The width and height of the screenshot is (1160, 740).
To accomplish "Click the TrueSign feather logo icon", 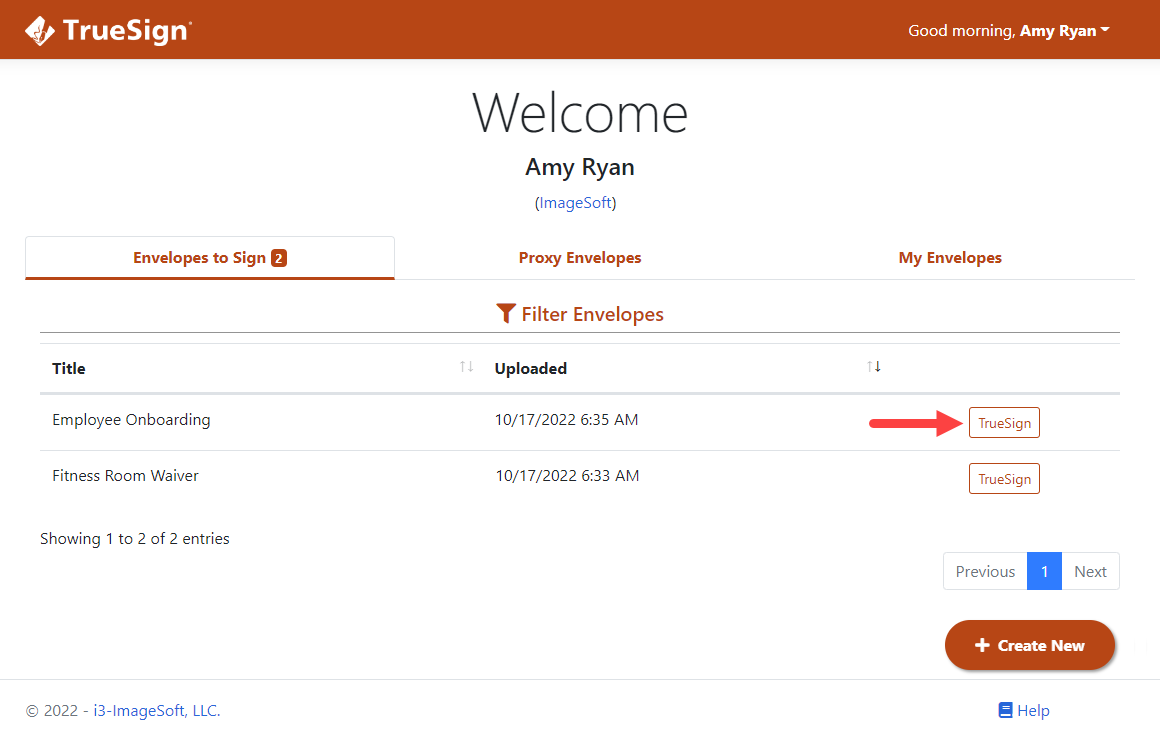I will point(40,29).
